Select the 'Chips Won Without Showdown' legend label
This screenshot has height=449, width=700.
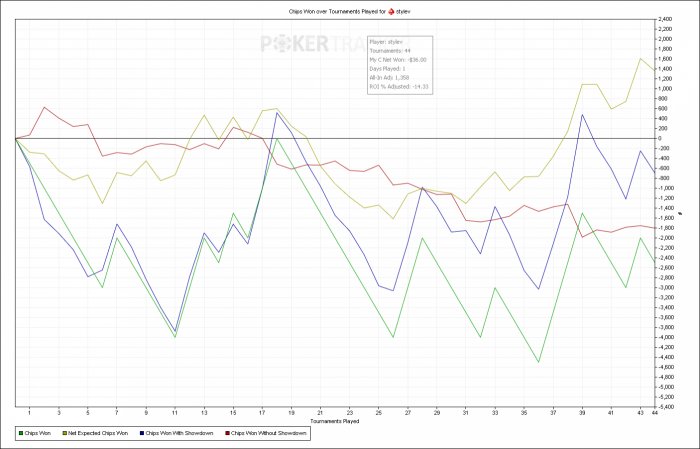click(x=268, y=433)
